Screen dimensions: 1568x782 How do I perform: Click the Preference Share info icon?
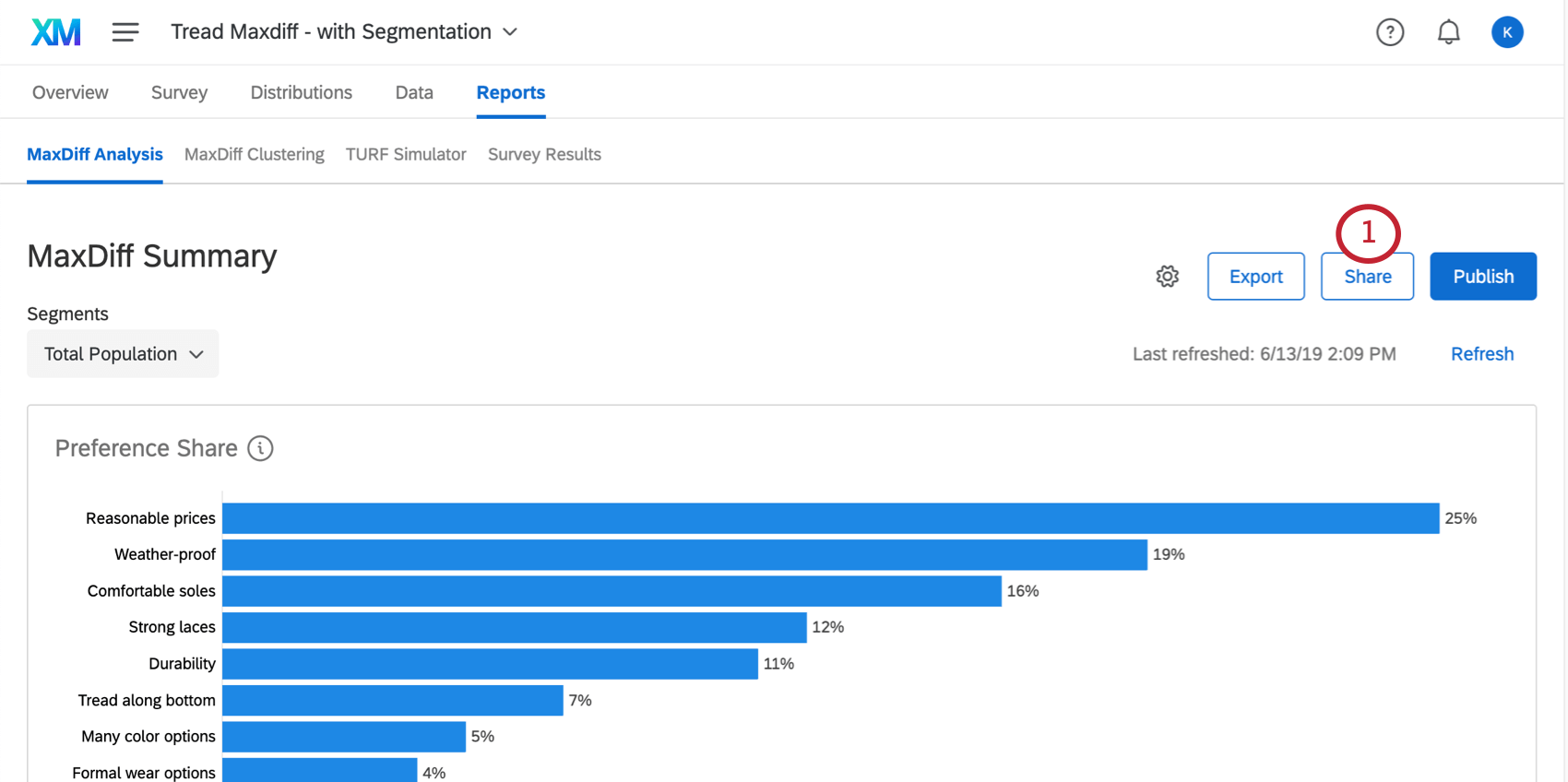pos(260,448)
